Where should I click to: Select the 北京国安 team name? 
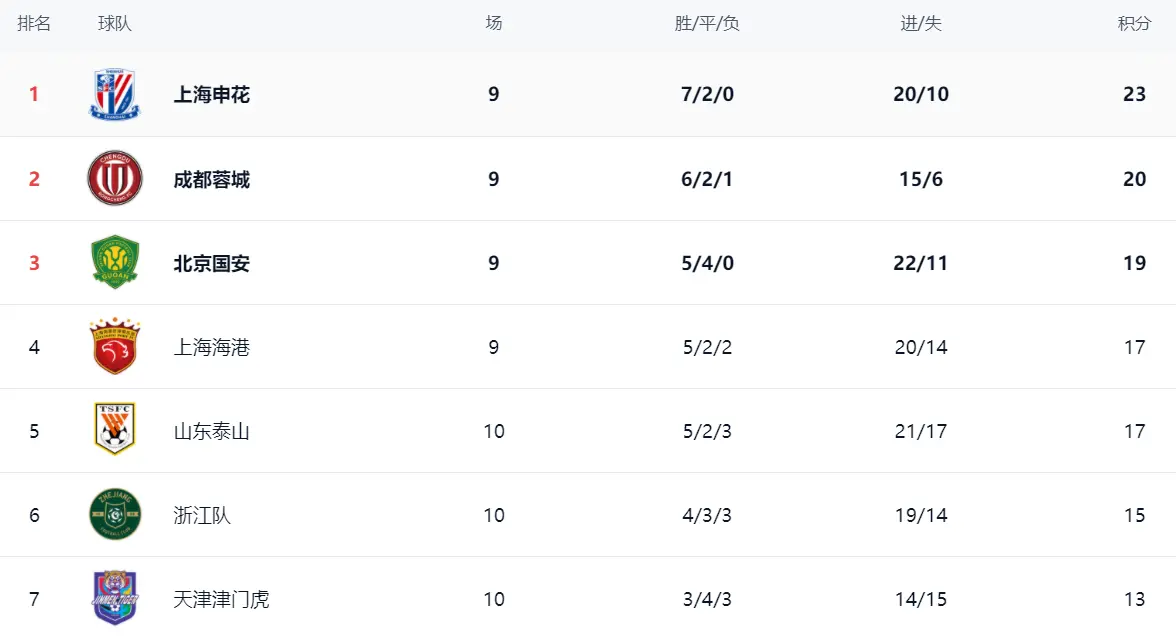(x=212, y=264)
